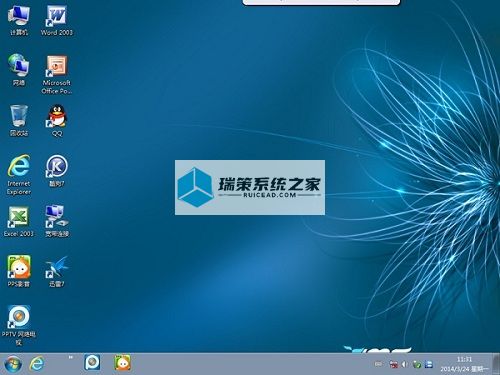Select the Thunder 7 hummingbird shortcut

click(57, 271)
